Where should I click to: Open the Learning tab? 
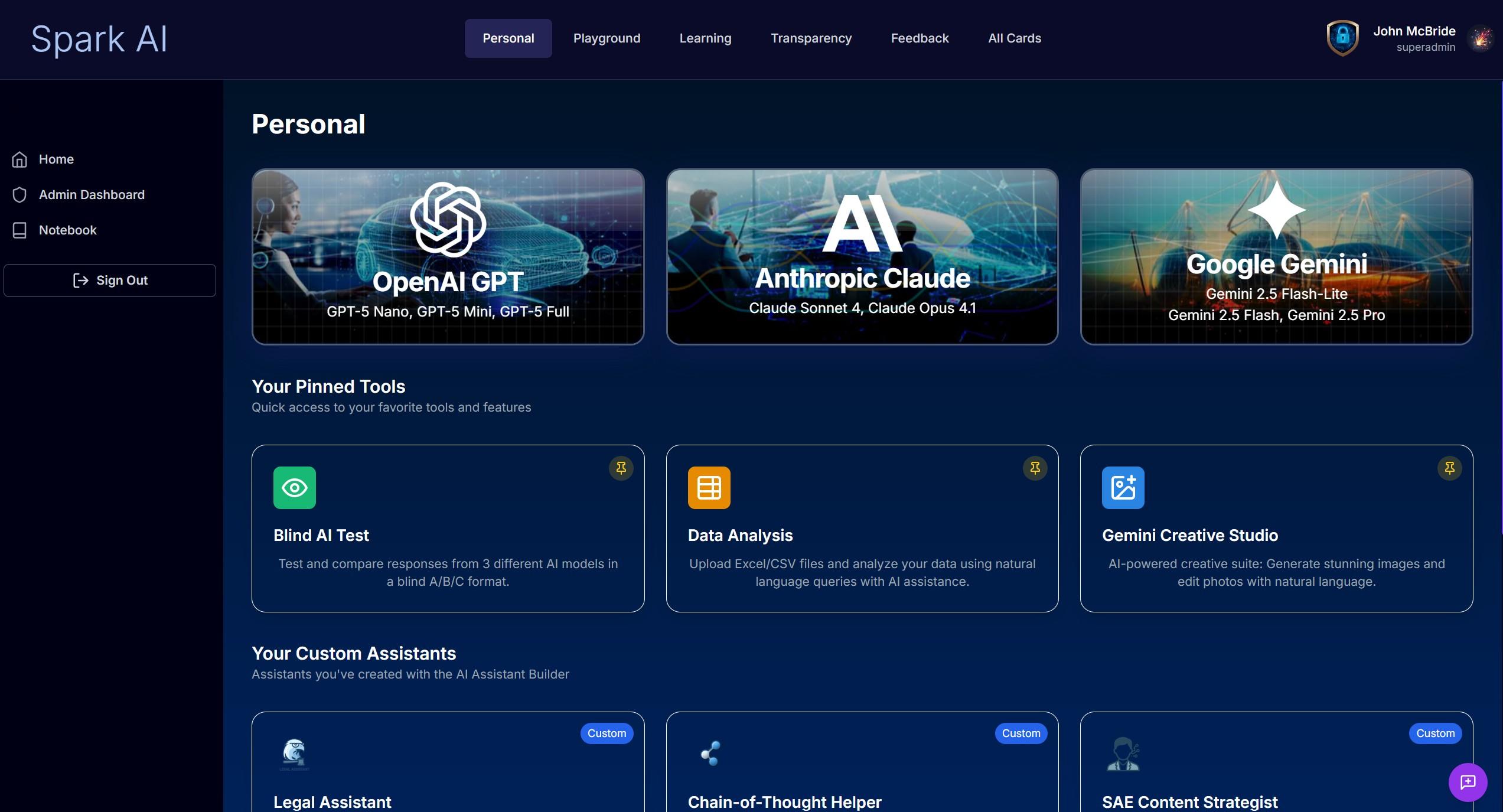(705, 38)
